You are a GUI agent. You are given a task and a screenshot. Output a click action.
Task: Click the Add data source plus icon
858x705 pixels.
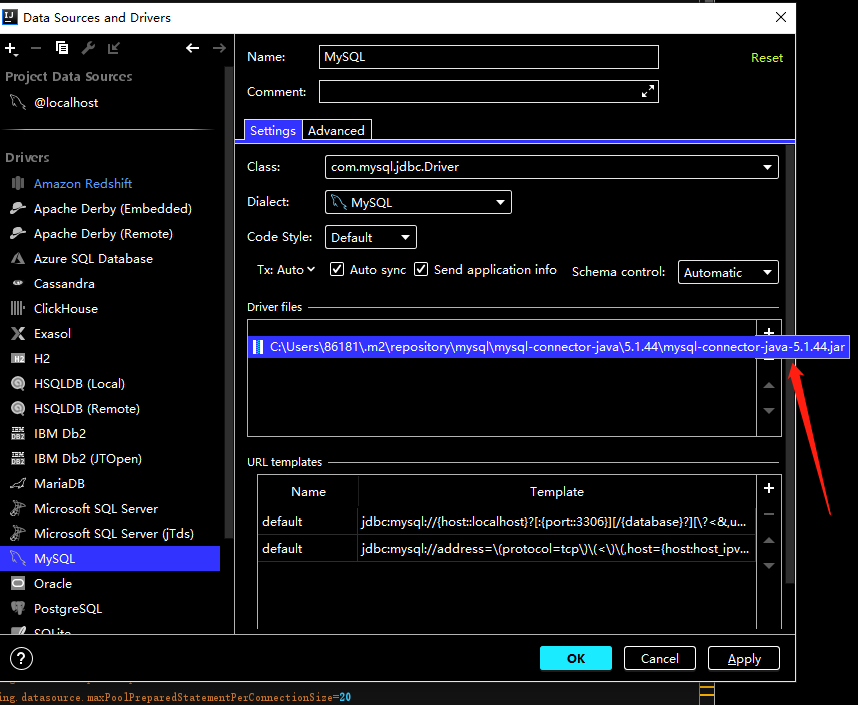click(x=11, y=49)
